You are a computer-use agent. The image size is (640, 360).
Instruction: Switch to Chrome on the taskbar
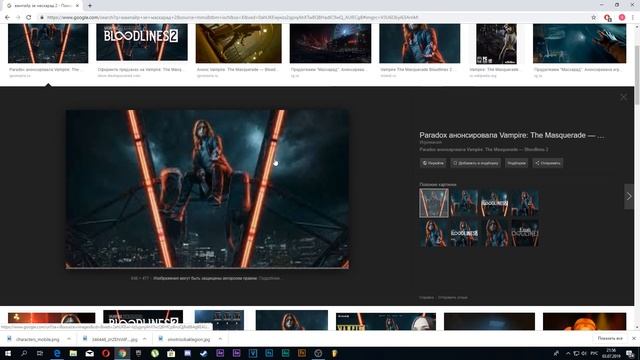(122, 353)
